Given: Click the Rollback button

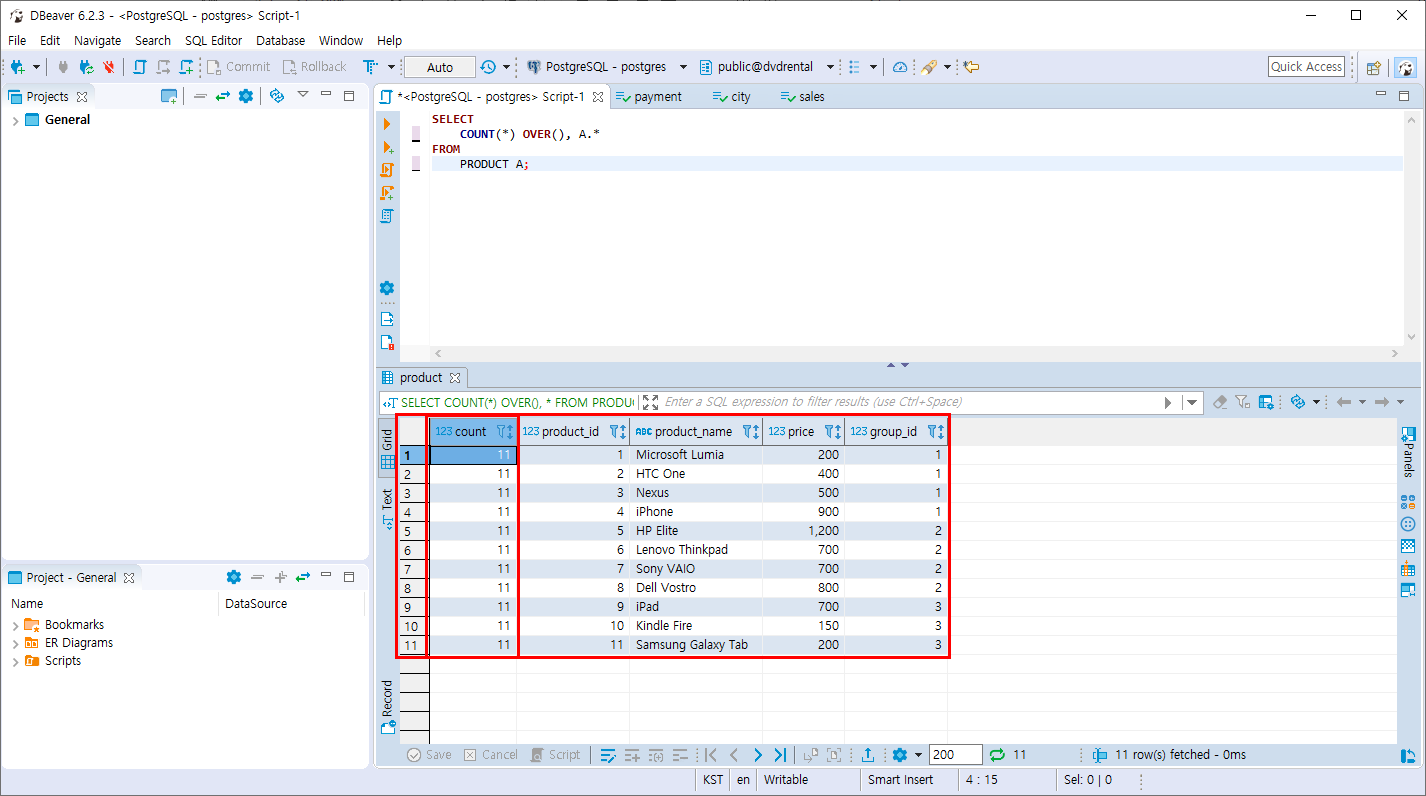Looking at the screenshot, I should pyautogui.click(x=315, y=67).
